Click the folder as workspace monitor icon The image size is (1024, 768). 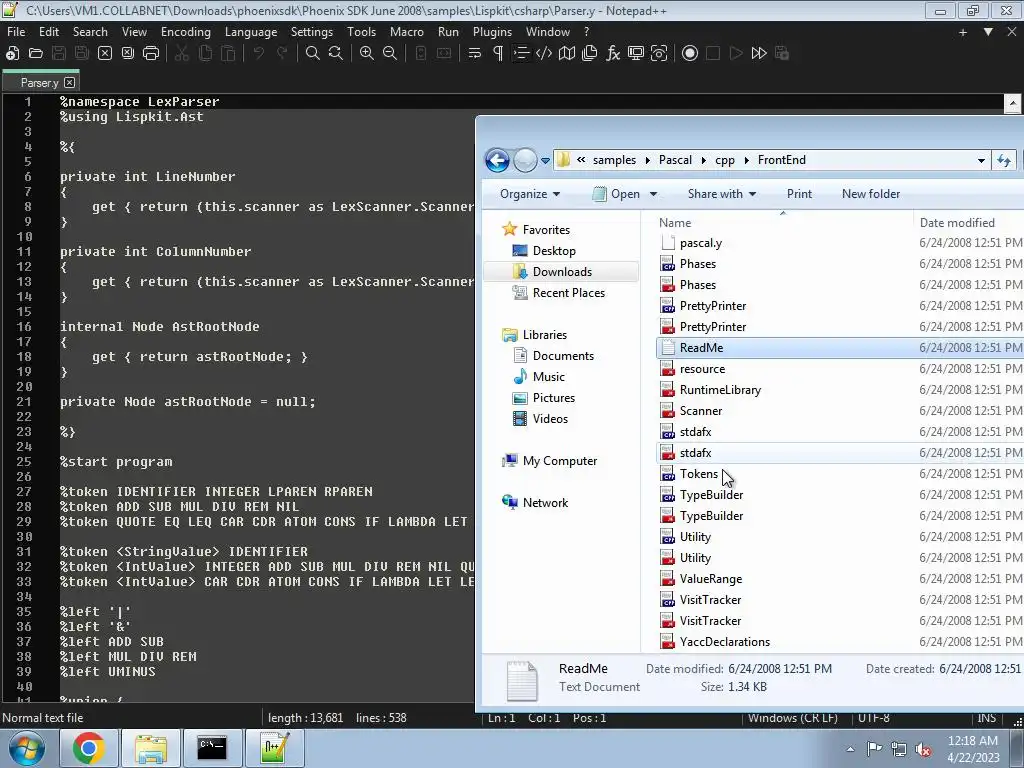click(635, 54)
